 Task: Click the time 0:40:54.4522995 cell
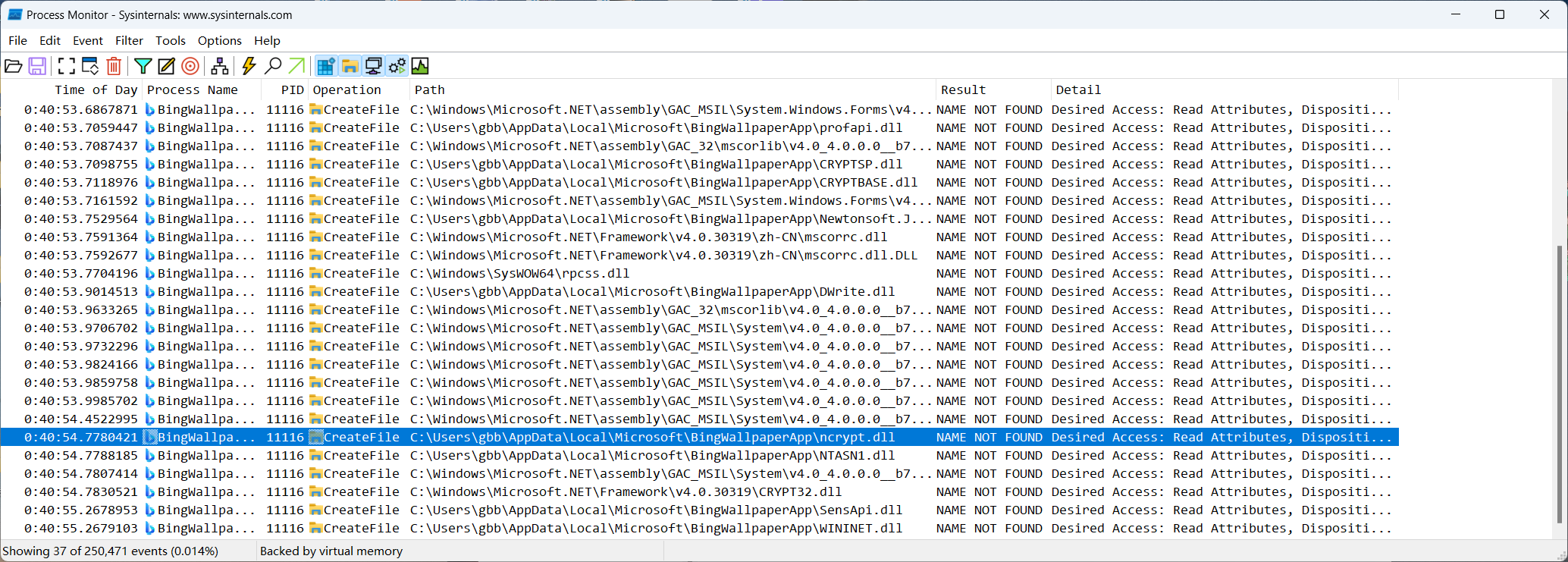point(81,419)
